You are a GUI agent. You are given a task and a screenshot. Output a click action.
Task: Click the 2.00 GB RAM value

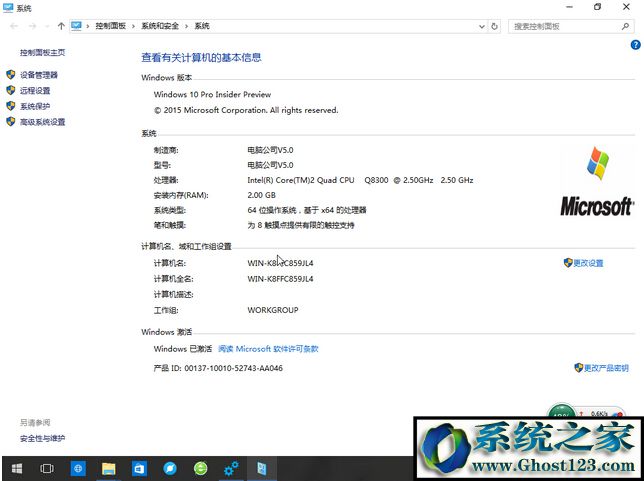click(x=261, y=195)
